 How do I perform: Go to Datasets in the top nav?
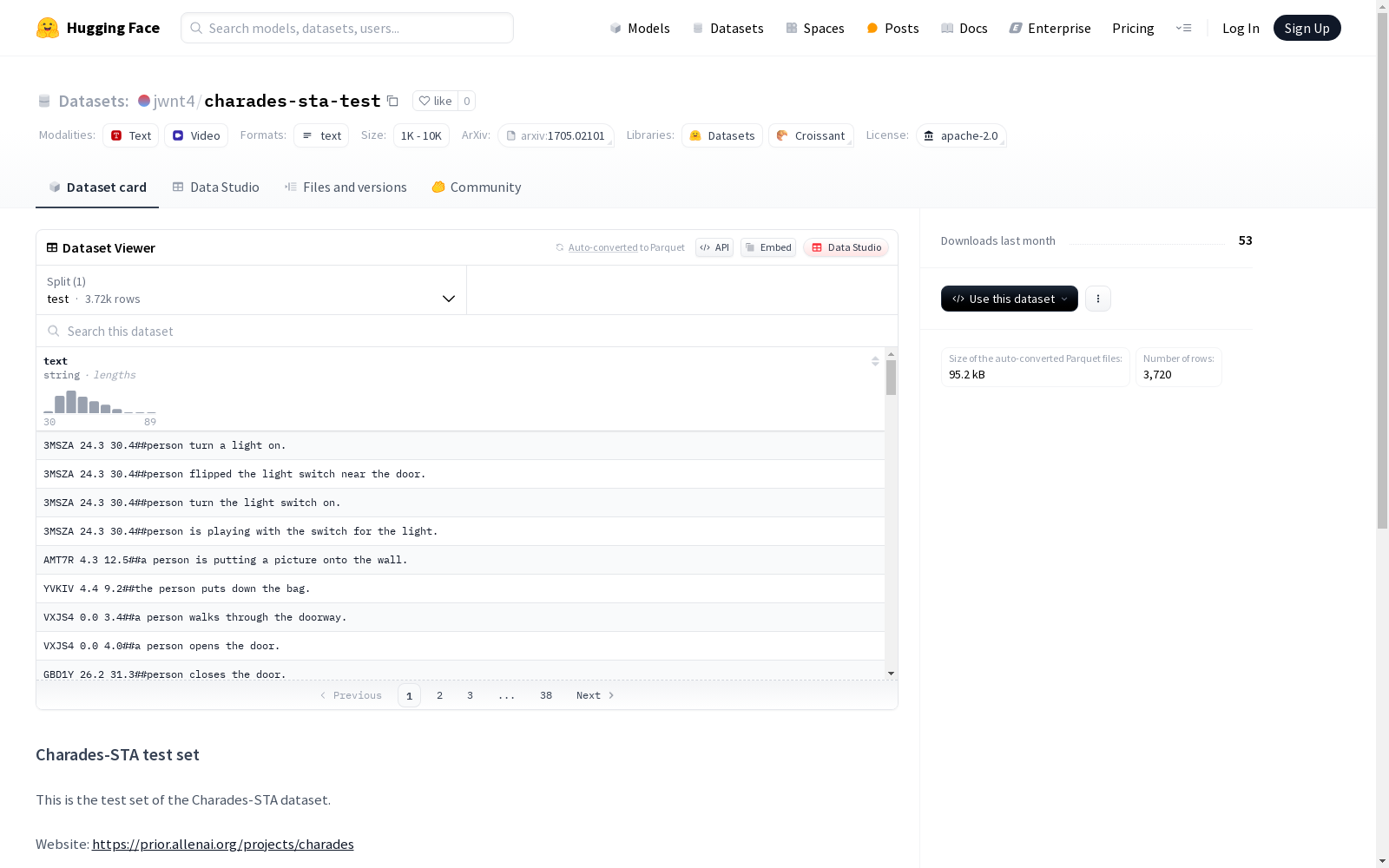[727, 28]
